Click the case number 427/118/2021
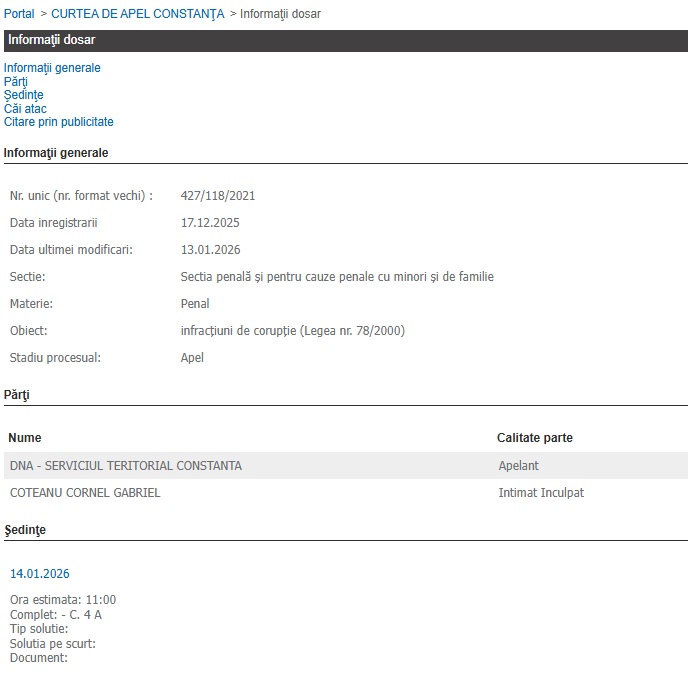The height and width of the screenshot is (674, 700). click(211, 196)
